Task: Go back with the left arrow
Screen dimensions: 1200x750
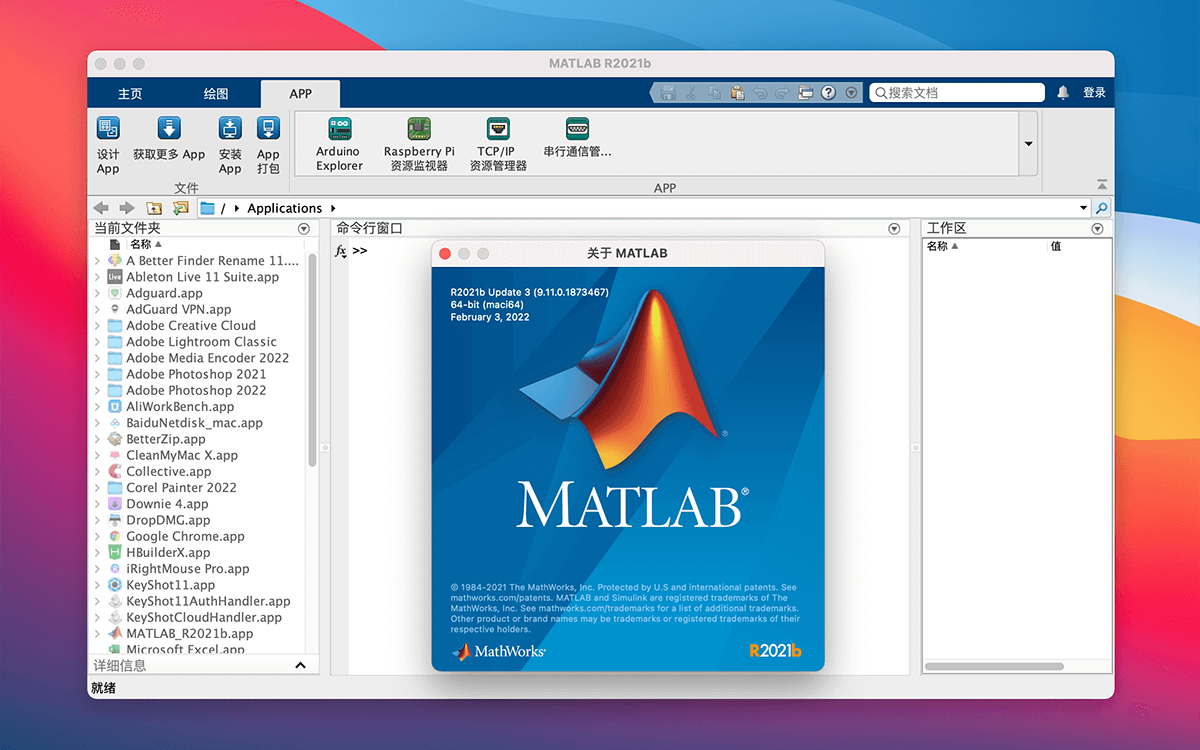Action: (102, 208)
